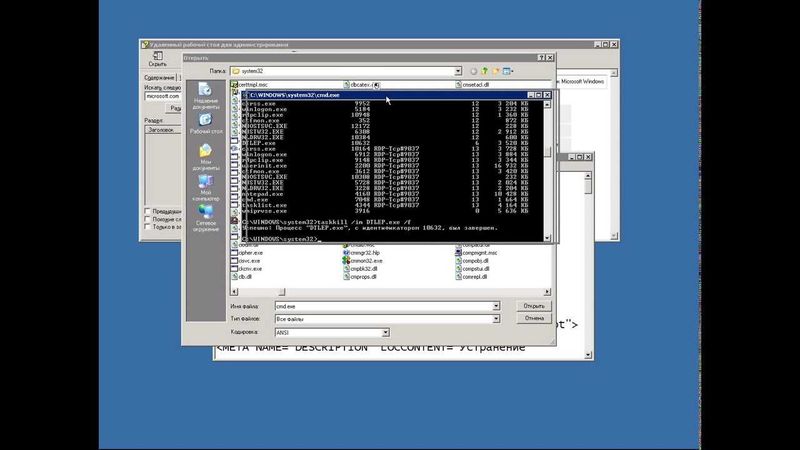Screen dimensions: 800x450
Task: Click the Заголовок column header in help window
Action: click(163, 130)
